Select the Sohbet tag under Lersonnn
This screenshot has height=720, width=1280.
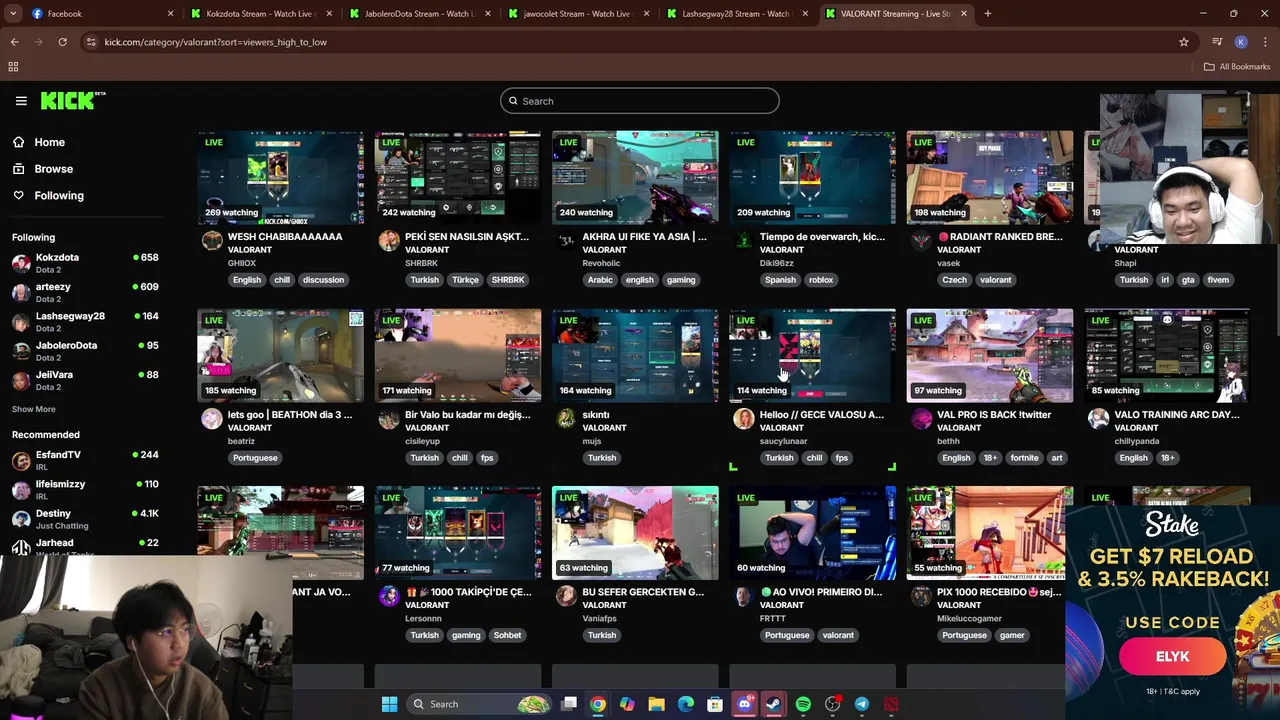pos(507,635)
